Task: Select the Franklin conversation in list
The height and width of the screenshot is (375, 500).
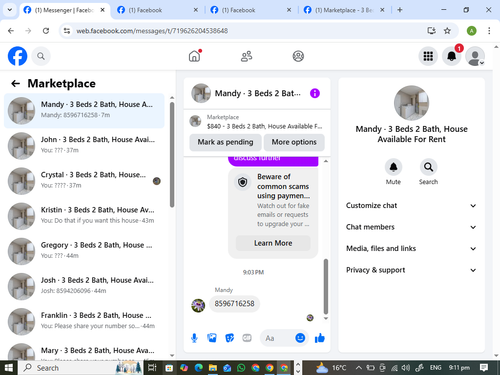Action: (84, 322)
